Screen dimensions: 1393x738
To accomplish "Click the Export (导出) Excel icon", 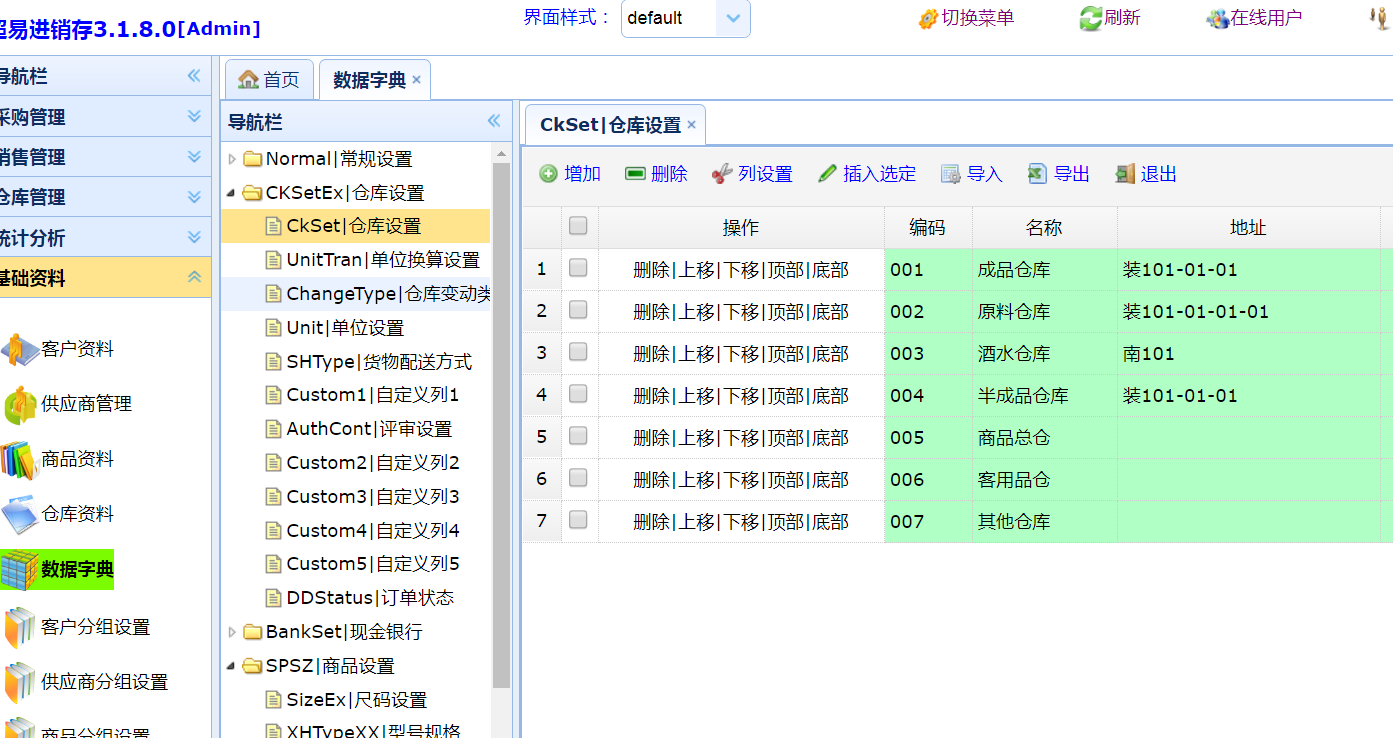I will tap(1037, 174).
